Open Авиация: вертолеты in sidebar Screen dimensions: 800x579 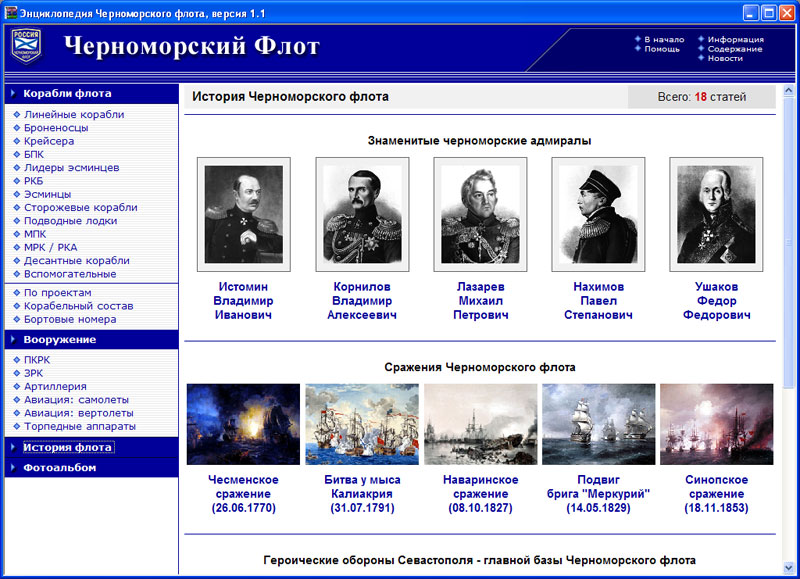(79, 413)
